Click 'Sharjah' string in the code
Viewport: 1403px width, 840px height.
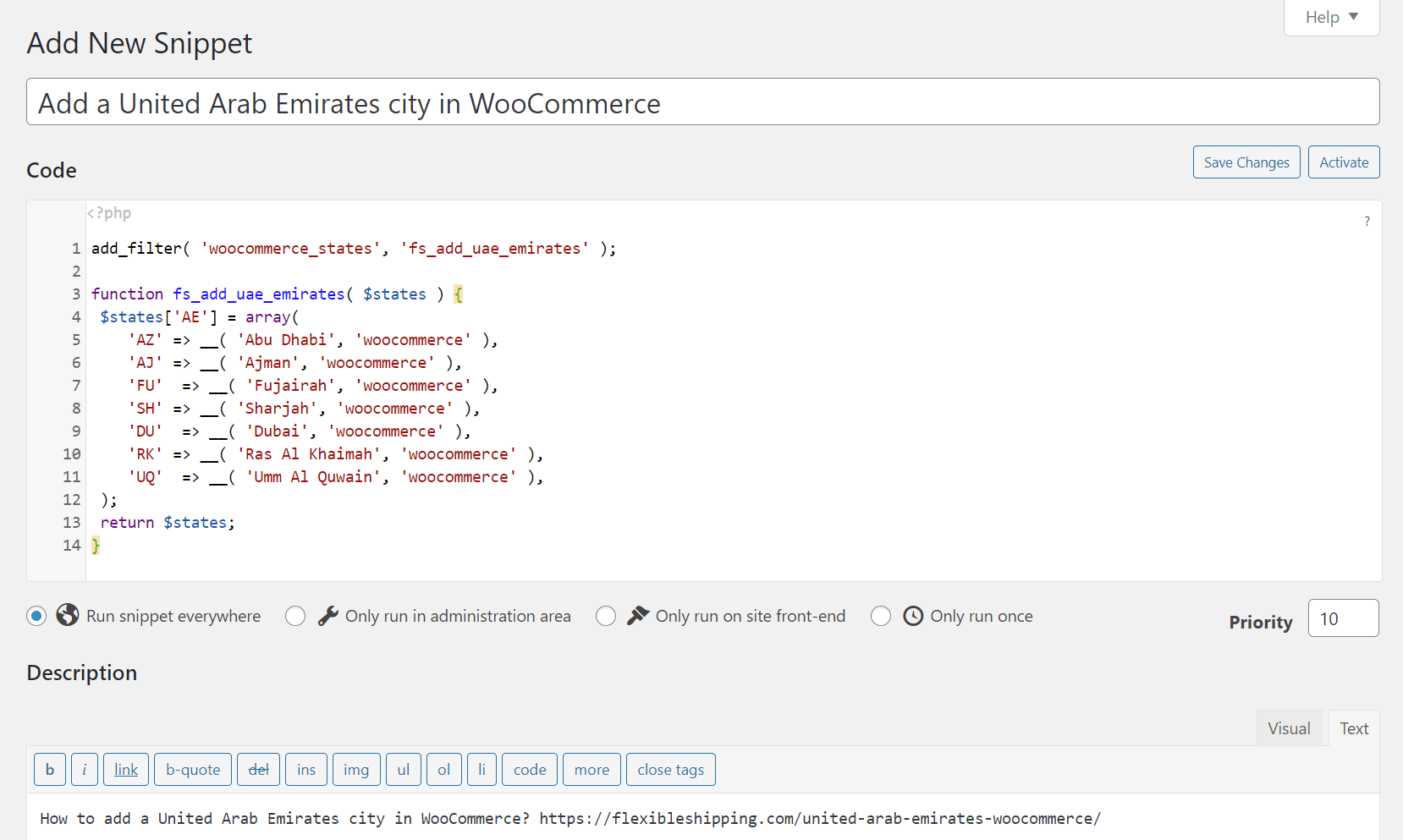278,409
